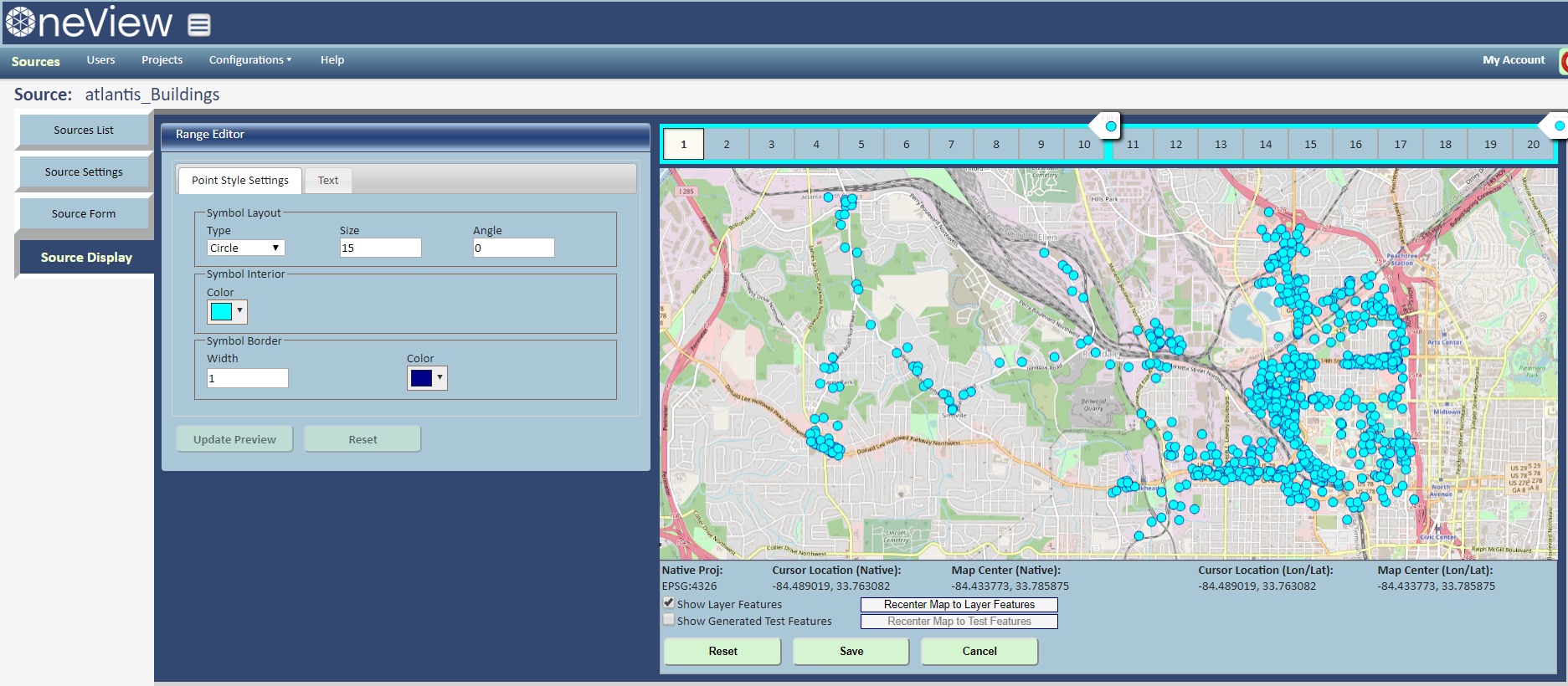Open Sources List sidebar tab

click(x=84, y=130)
